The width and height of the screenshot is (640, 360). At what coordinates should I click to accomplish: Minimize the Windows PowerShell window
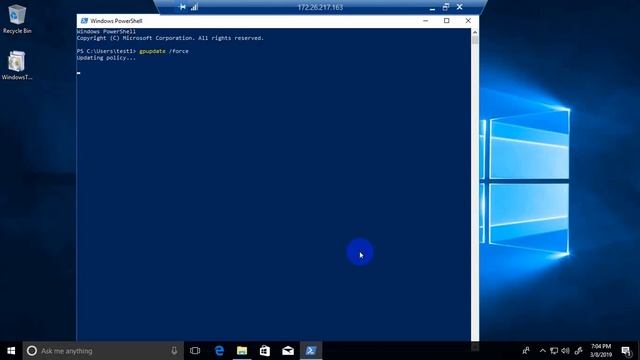coord(426,21)
